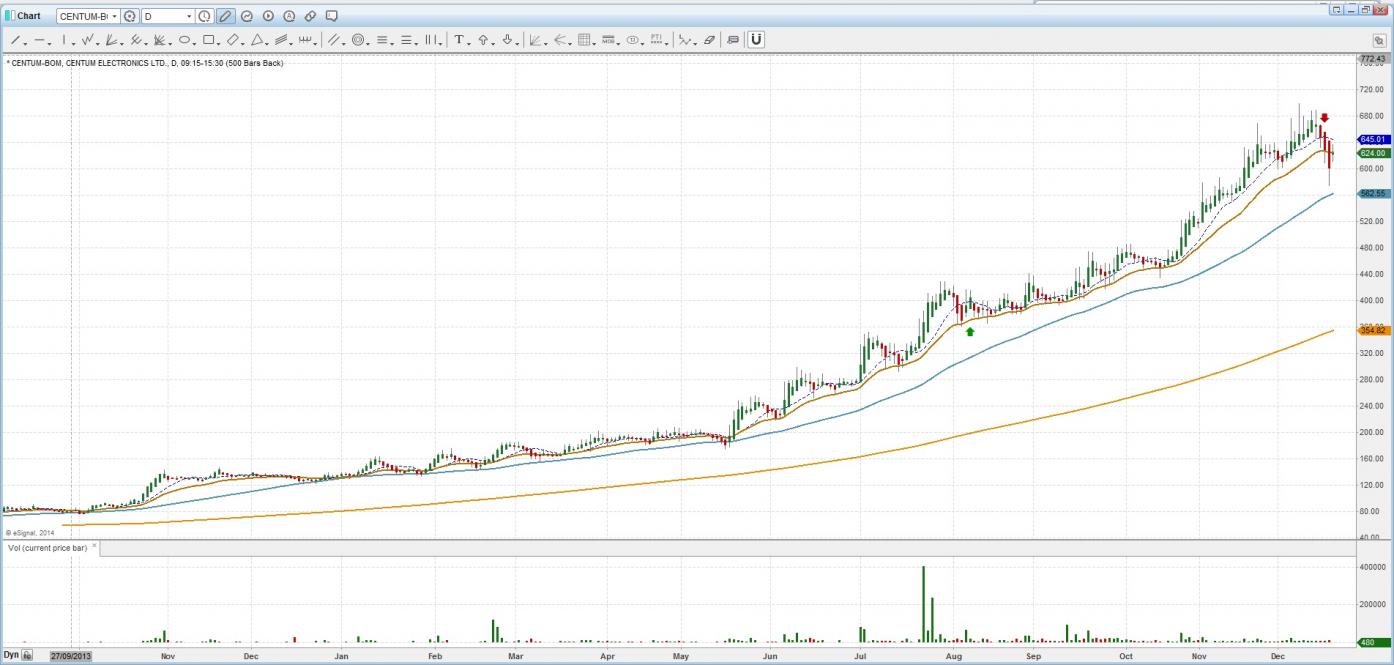Screen dimensions: 1394x665
Task: Select the PTI indicator tool
Action: pos(656,40)
